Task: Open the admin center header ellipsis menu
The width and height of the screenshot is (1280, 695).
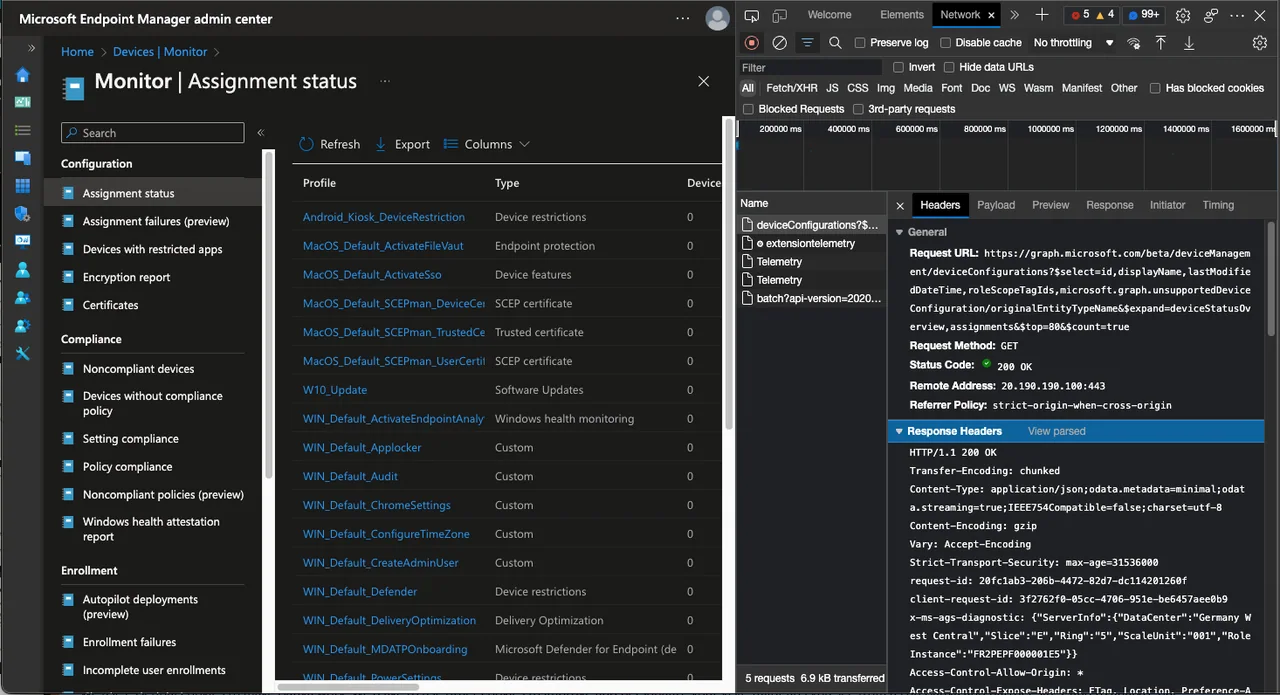Action: click(683, 19)
